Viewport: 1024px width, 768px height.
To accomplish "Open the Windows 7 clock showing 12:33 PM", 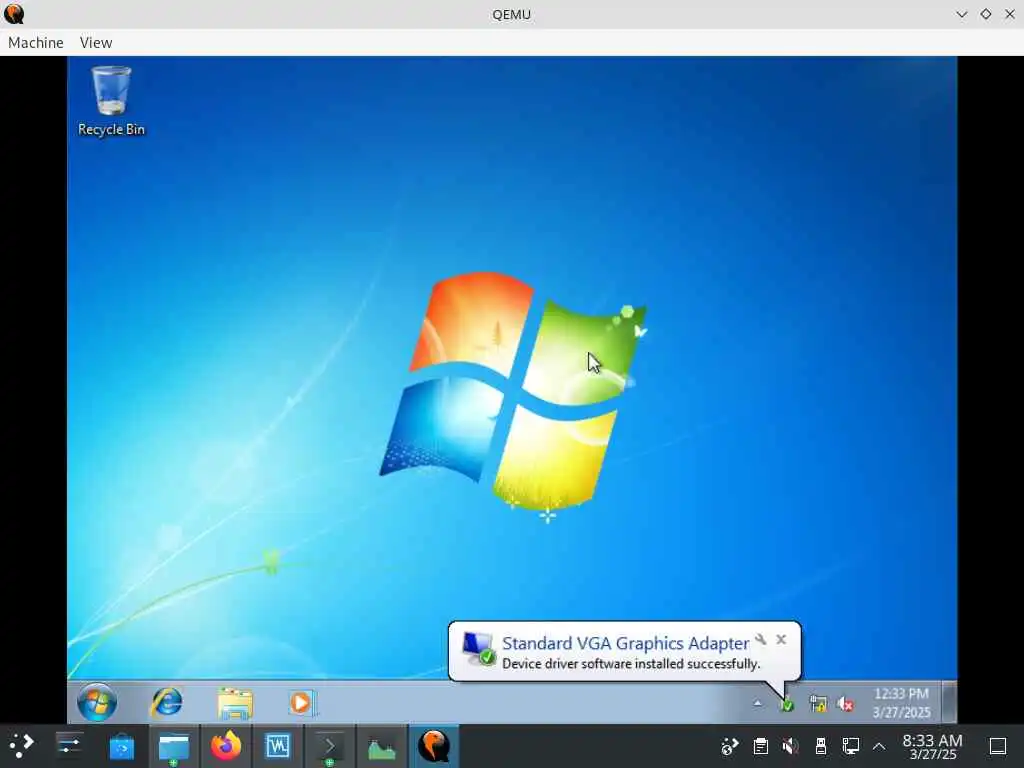I will pyautogui.click(x=901, y=703).
